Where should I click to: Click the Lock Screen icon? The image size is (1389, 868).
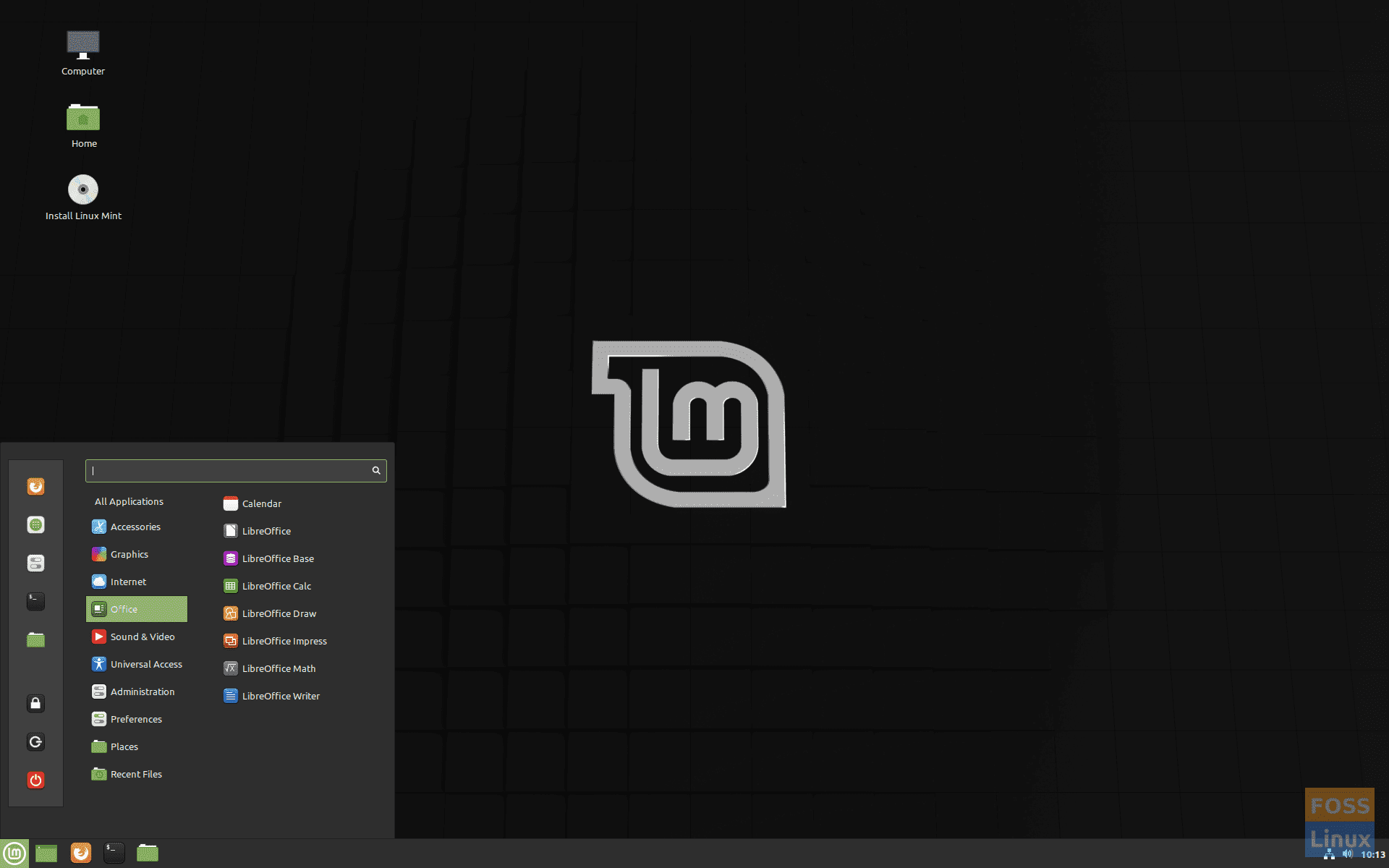point(35,703)
